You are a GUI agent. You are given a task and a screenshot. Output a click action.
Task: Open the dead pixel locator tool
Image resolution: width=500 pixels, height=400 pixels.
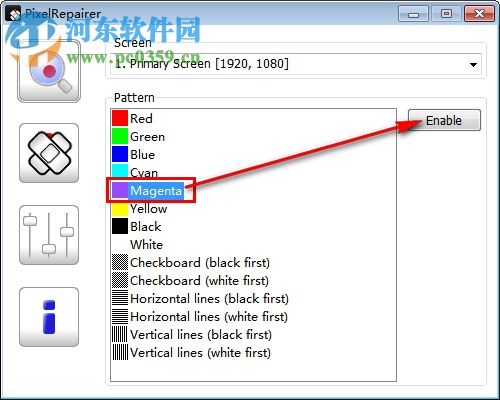(49, 71)
